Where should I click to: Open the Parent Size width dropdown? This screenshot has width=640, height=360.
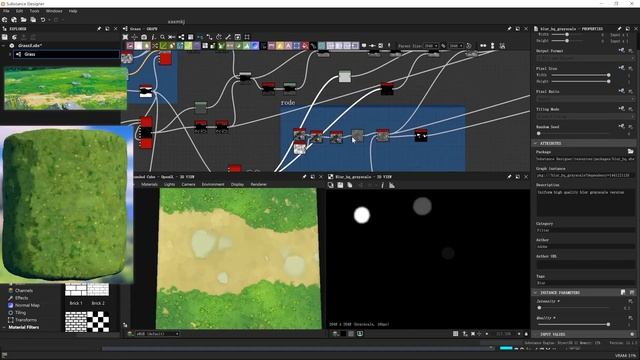coord(431,46)
